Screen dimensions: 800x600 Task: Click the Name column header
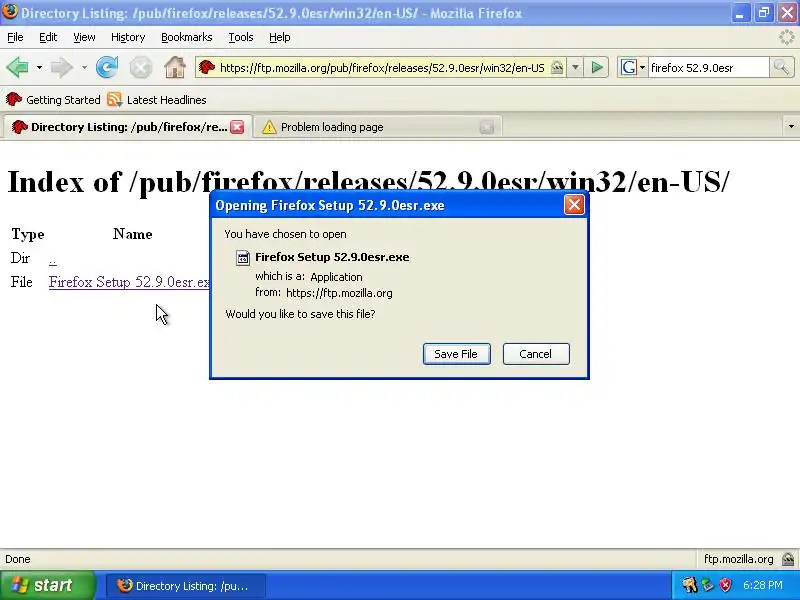133,234
